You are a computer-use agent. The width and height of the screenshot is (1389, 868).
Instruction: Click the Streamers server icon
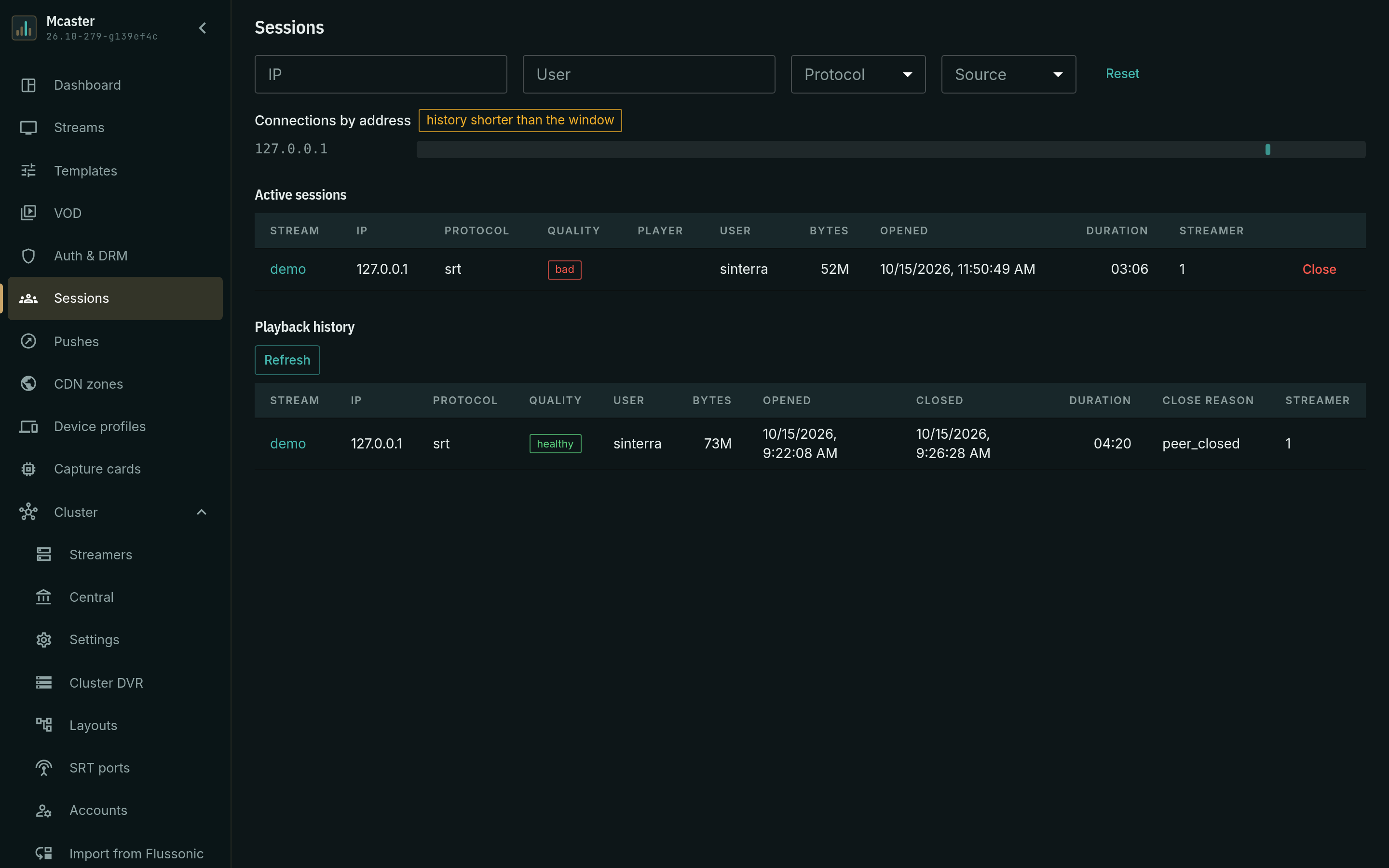43,554
